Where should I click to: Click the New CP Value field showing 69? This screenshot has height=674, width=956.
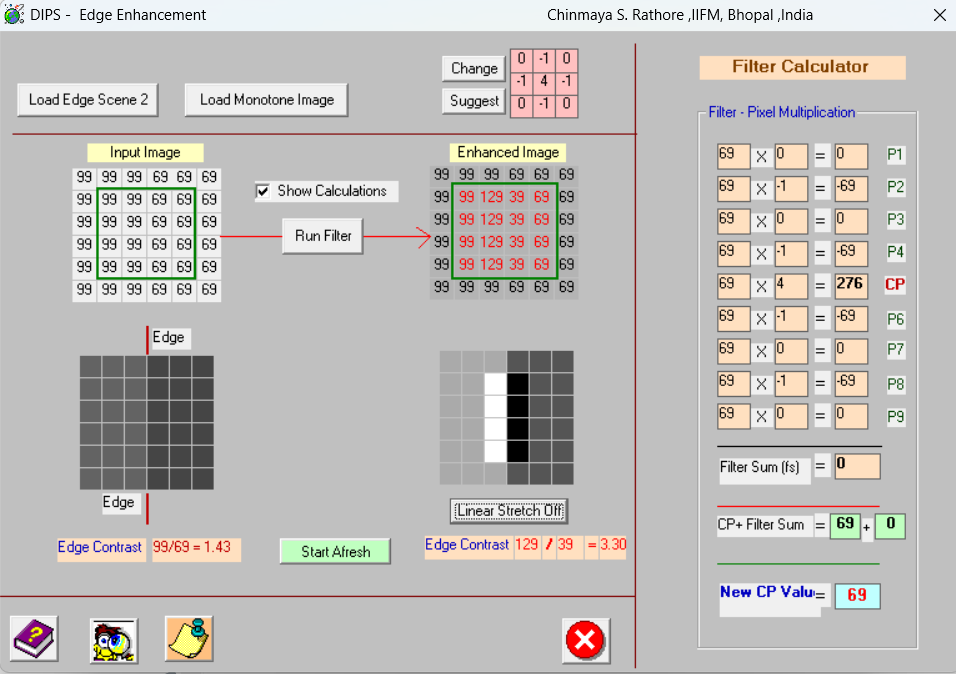[x=857, y=596]
